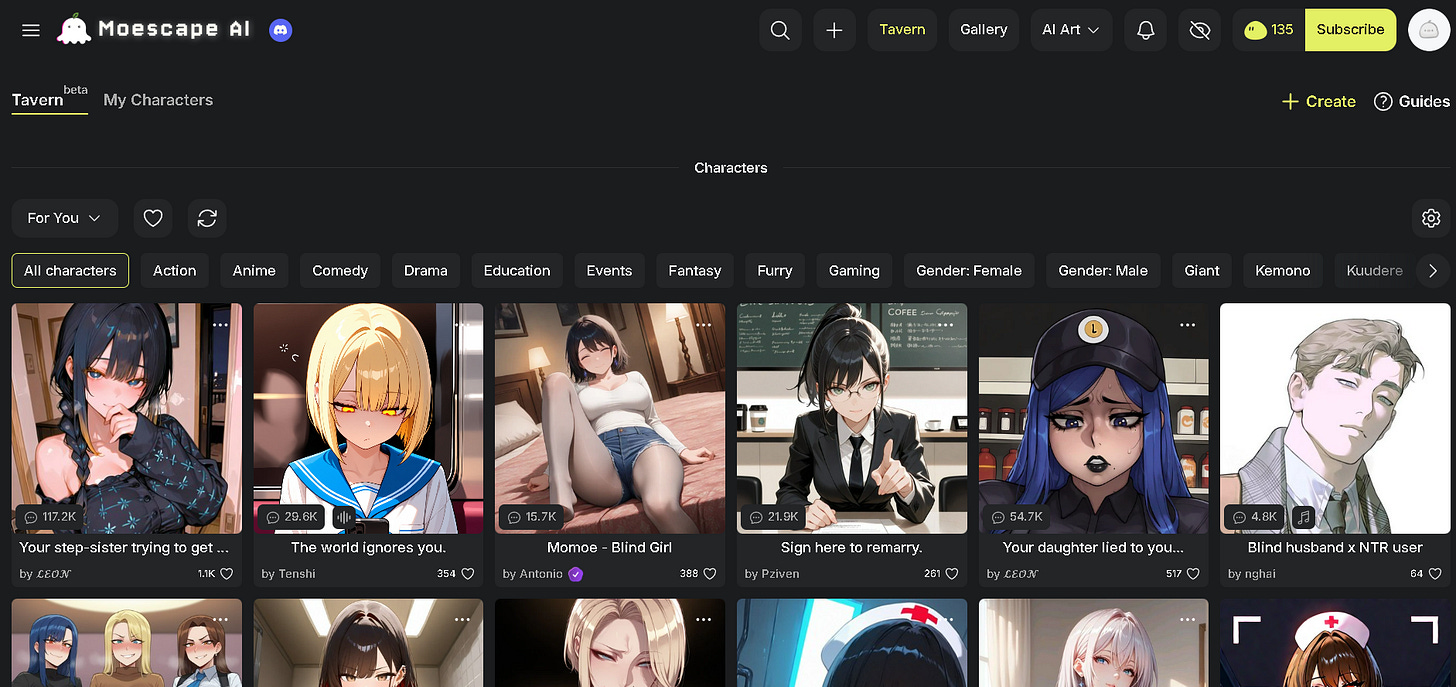
Task: Filter by Gender: Male tag
Action: click(1103, 270)
